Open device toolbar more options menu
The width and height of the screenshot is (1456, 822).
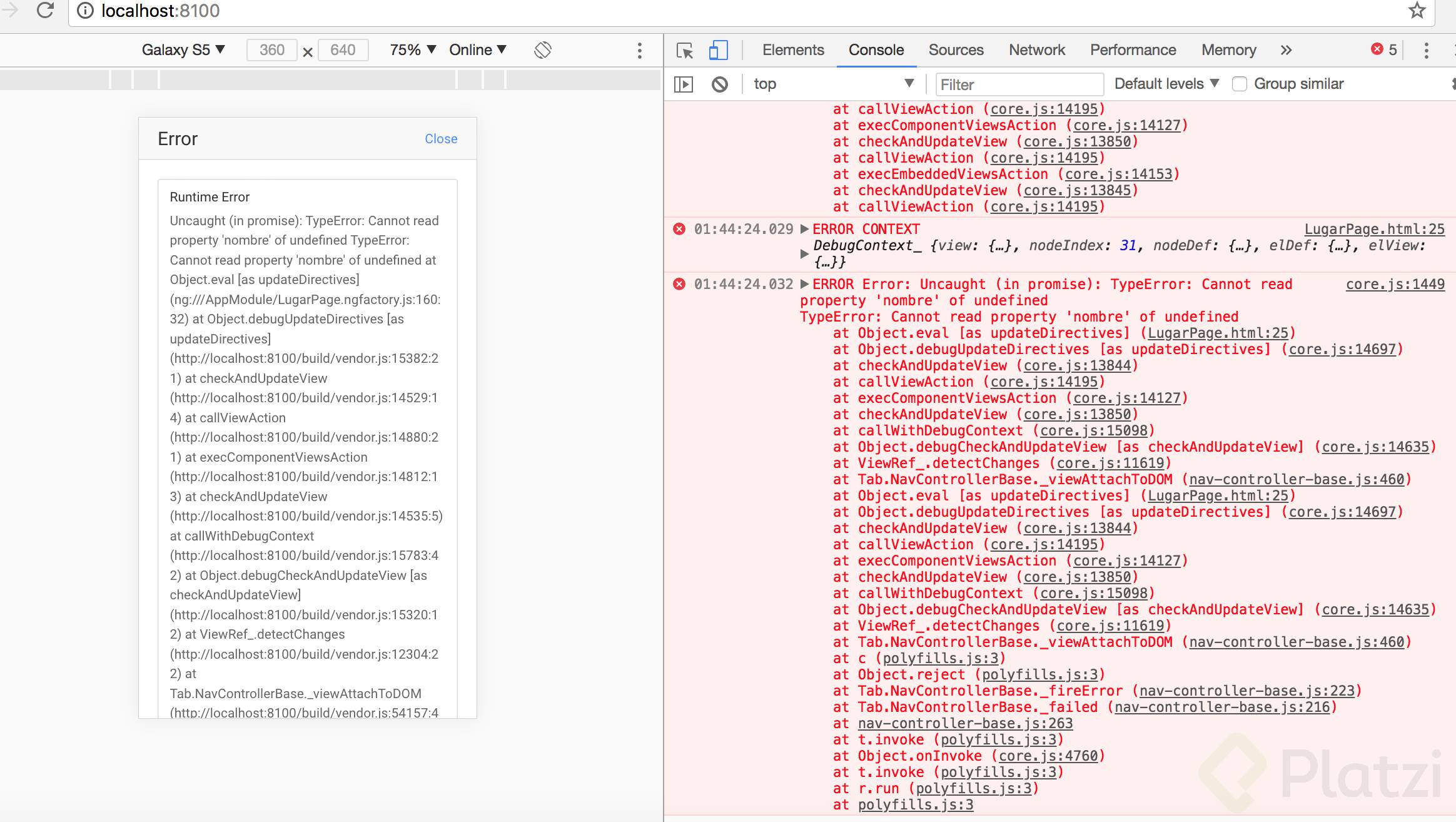[639, 50]
